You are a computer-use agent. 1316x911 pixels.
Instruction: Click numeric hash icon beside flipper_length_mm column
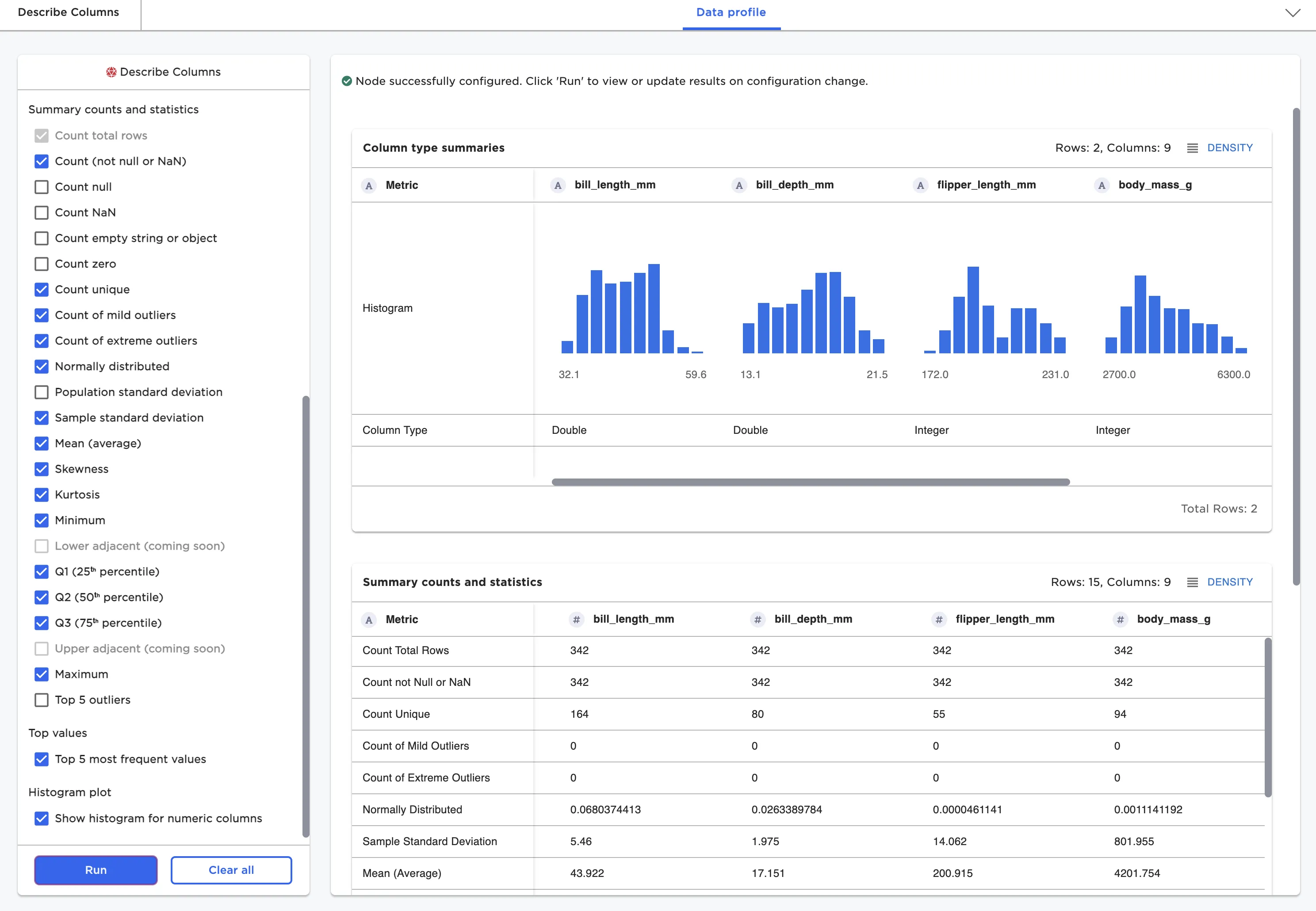pyautogui.click(x=939, y=619)
